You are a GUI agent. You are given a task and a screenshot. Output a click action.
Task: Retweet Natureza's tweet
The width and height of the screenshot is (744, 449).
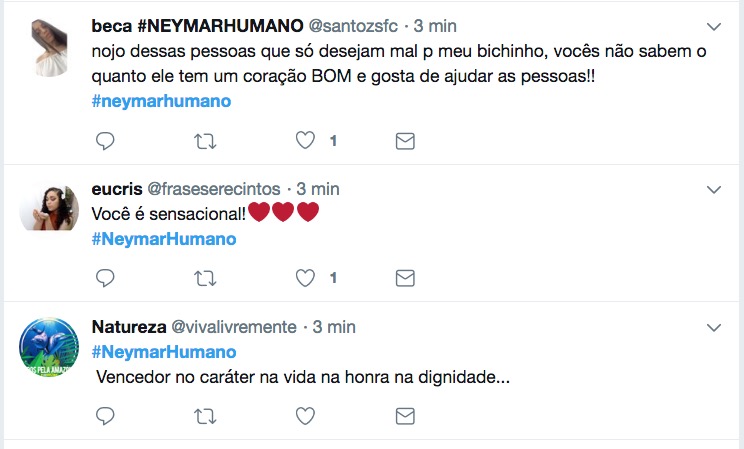[205, 415]
